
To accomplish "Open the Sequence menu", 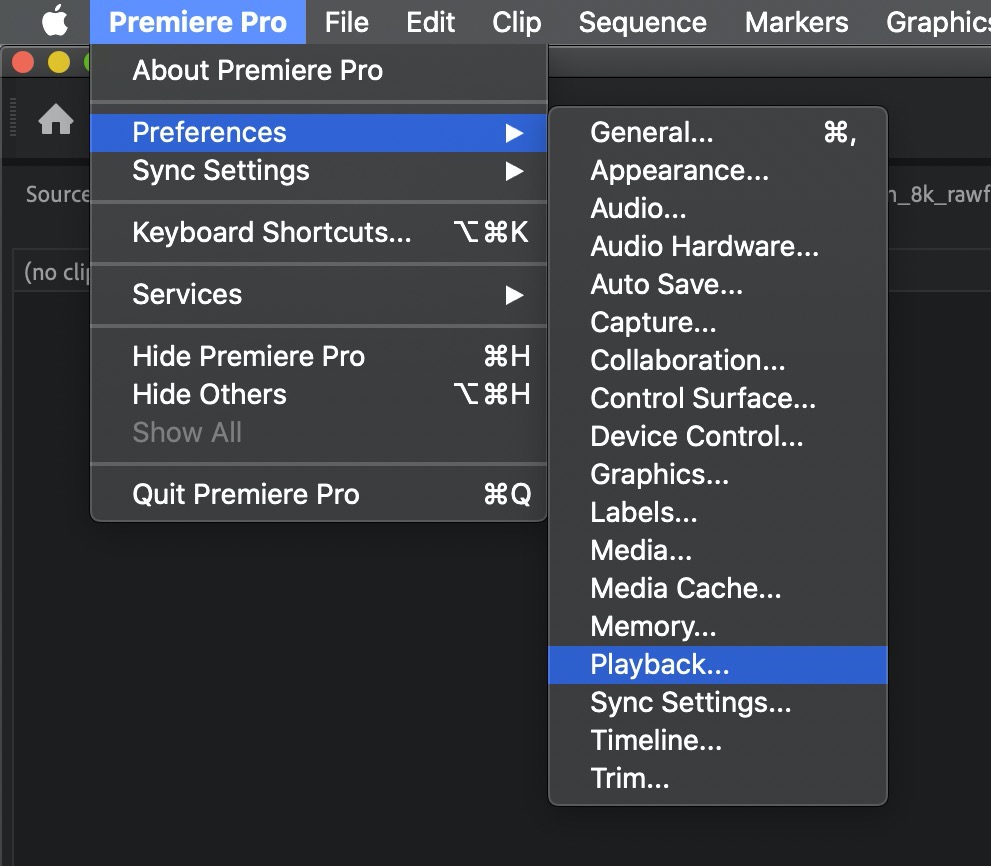I will [642, 21].
